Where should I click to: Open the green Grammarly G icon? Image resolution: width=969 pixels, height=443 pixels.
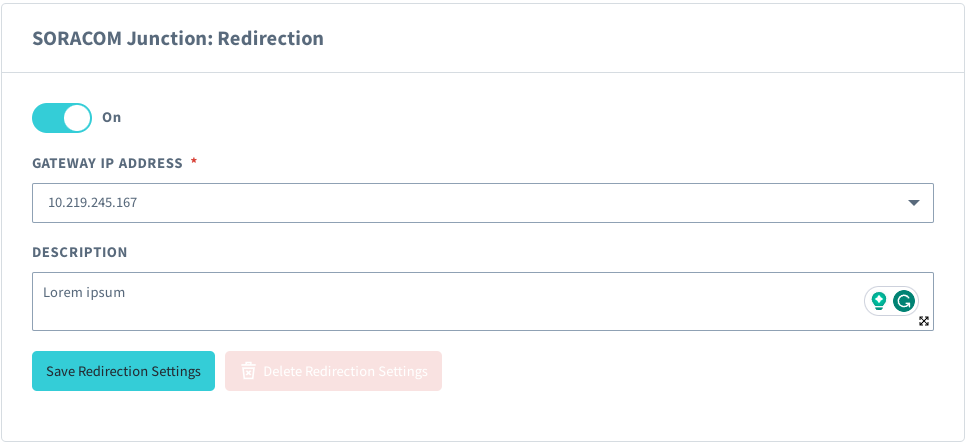click(904, 300)
